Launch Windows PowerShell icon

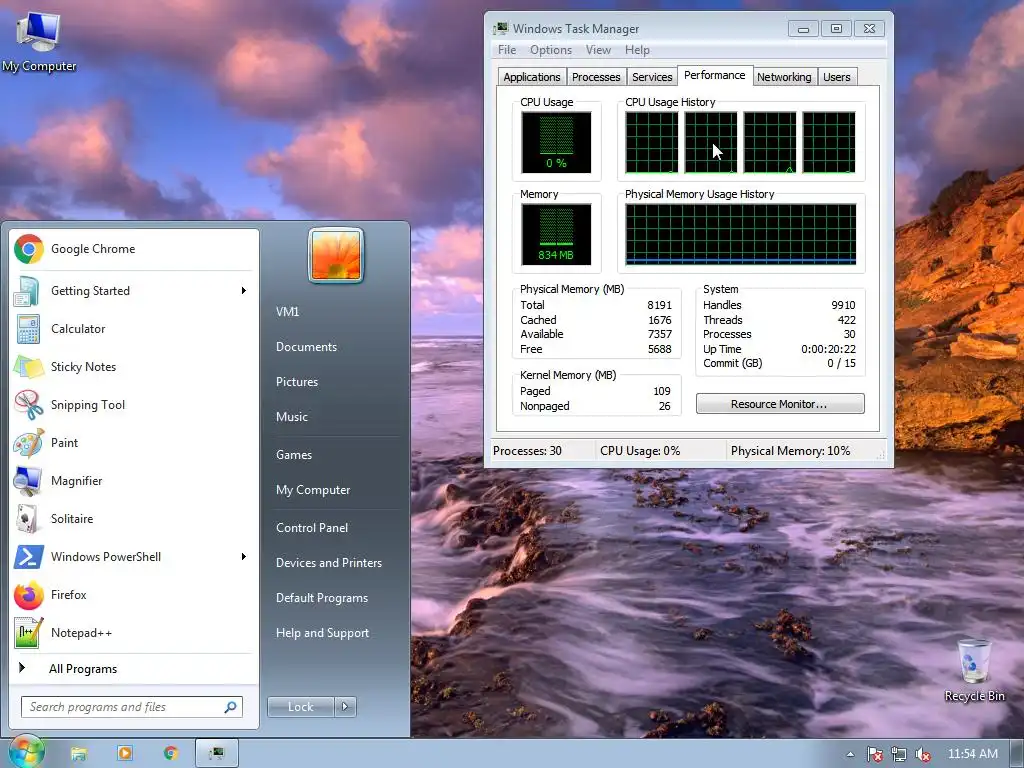click(29, 557)
